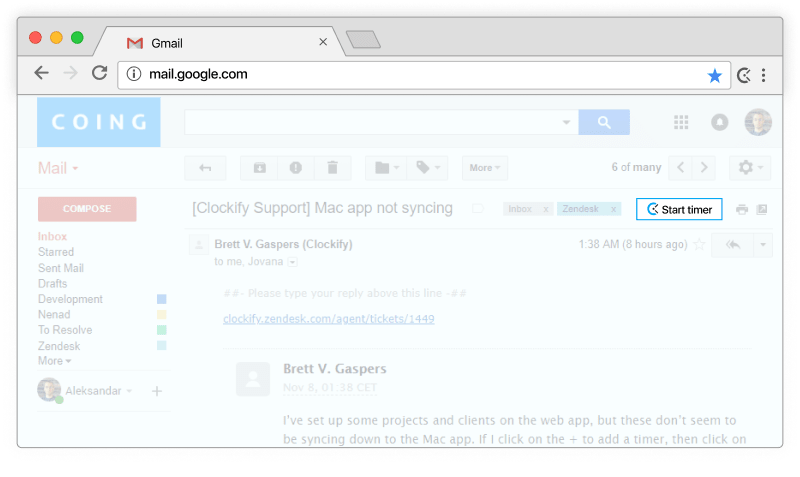Viewport: 800px width, 477px height.
Task: Archive the email with the archive icon
Action: pos(259,168)
